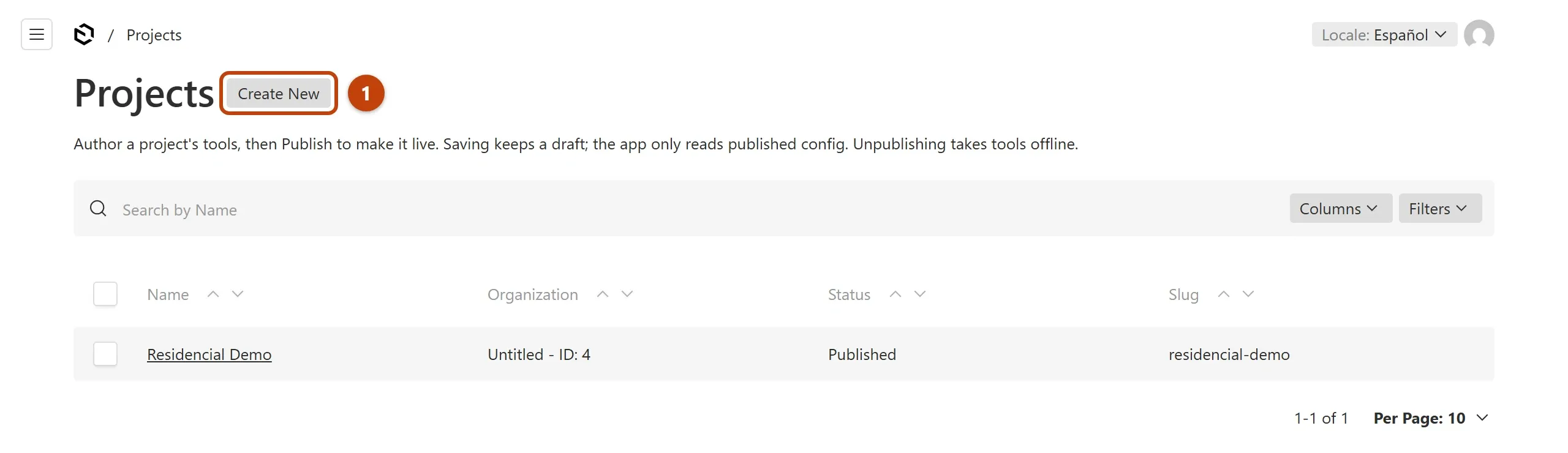Select all rows via header checkbox
The height and width of the screenshot is (453, 1568).
tap(105, 294)
